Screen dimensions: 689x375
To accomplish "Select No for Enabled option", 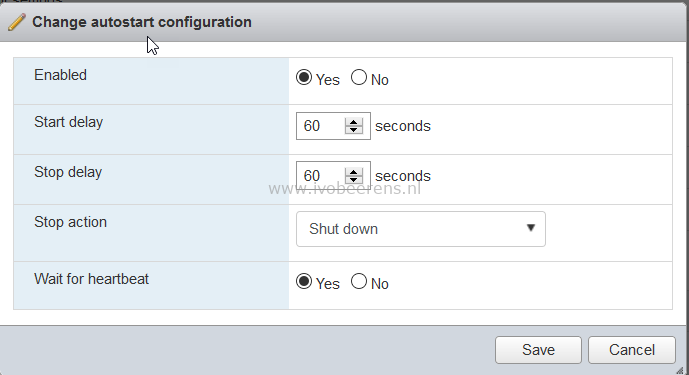I will pos(359,78).
